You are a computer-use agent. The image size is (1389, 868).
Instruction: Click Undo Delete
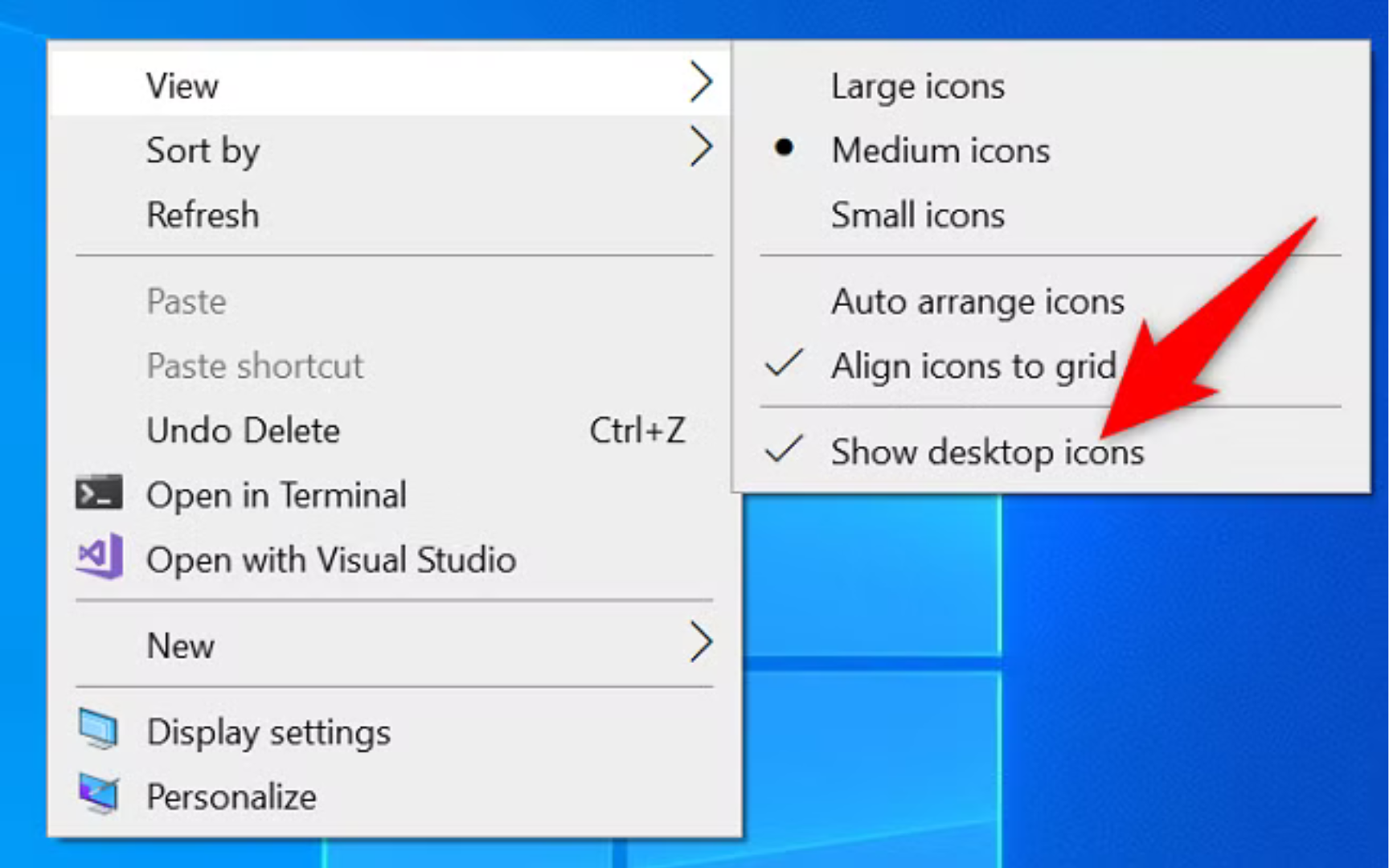coord(243,430)
